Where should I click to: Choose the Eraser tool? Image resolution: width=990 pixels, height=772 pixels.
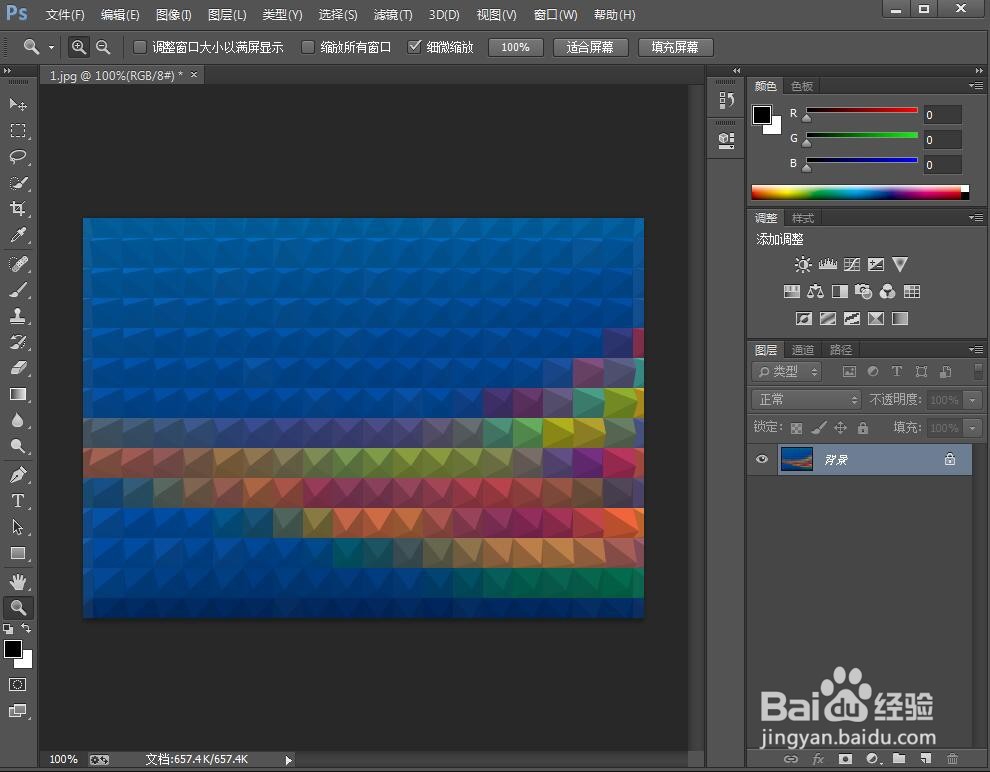[18, 368]
